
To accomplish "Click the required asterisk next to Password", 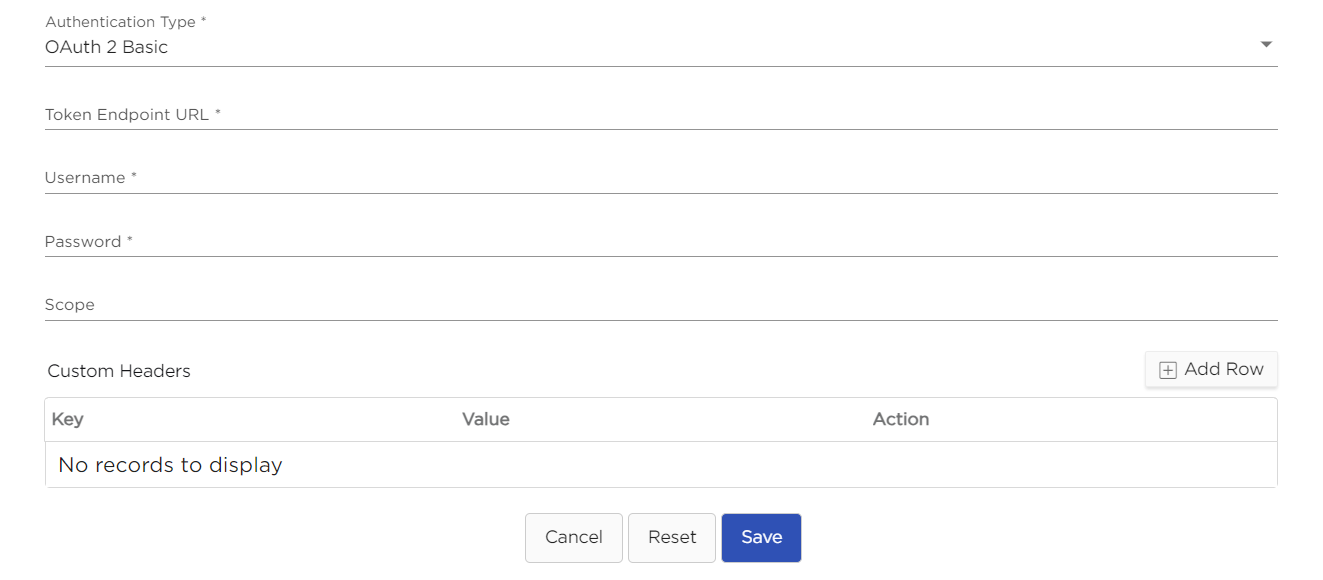I will point(130,240).
